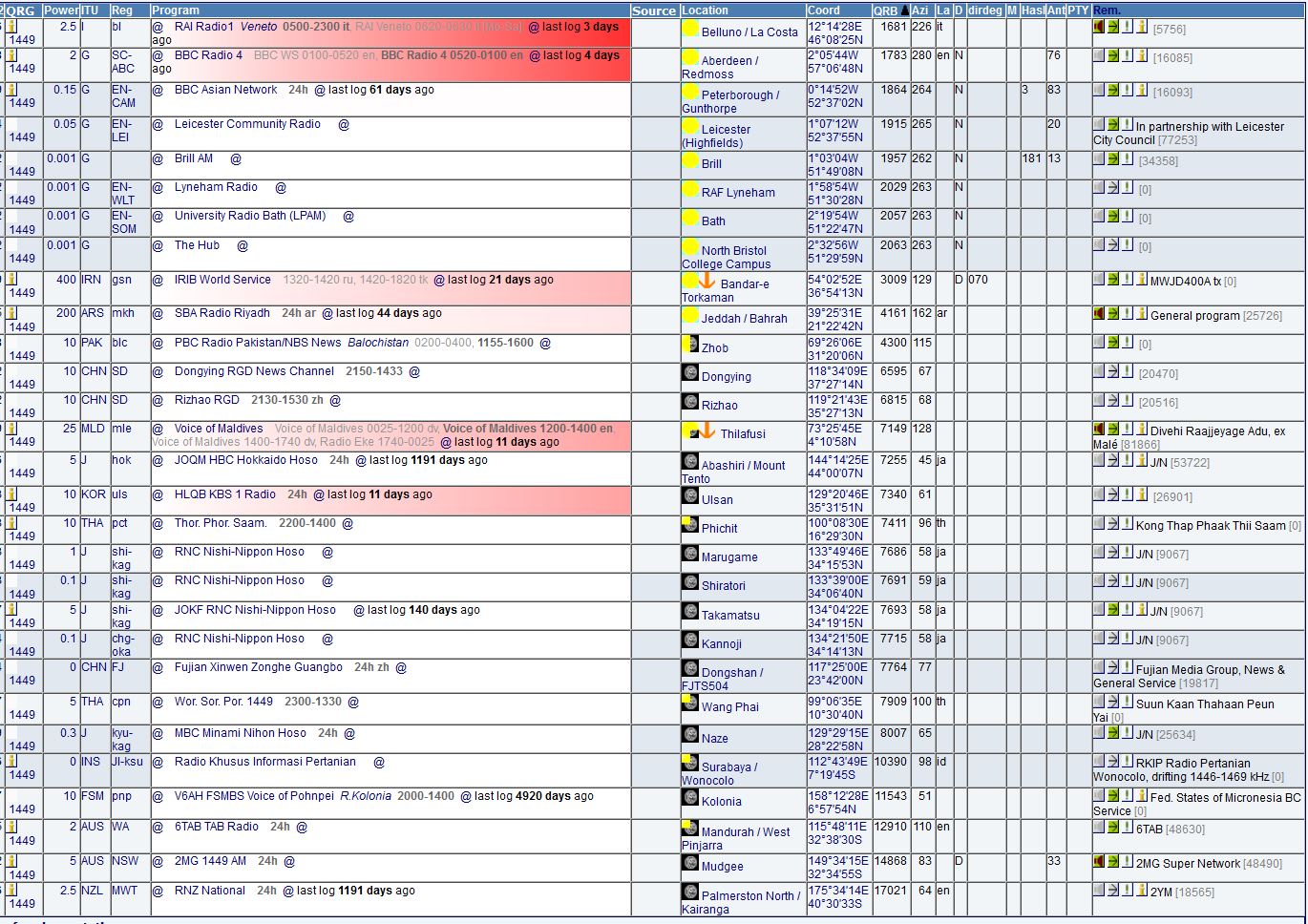Open the Belluno / La Costa location link
The image size is (1308, 924).
pos(749,31)
